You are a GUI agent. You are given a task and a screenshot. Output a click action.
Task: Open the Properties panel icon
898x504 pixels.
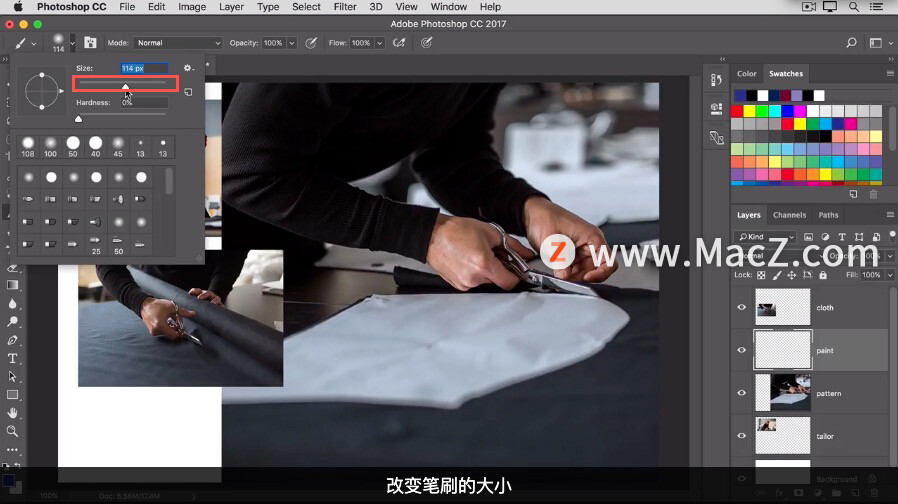[716, 108]
